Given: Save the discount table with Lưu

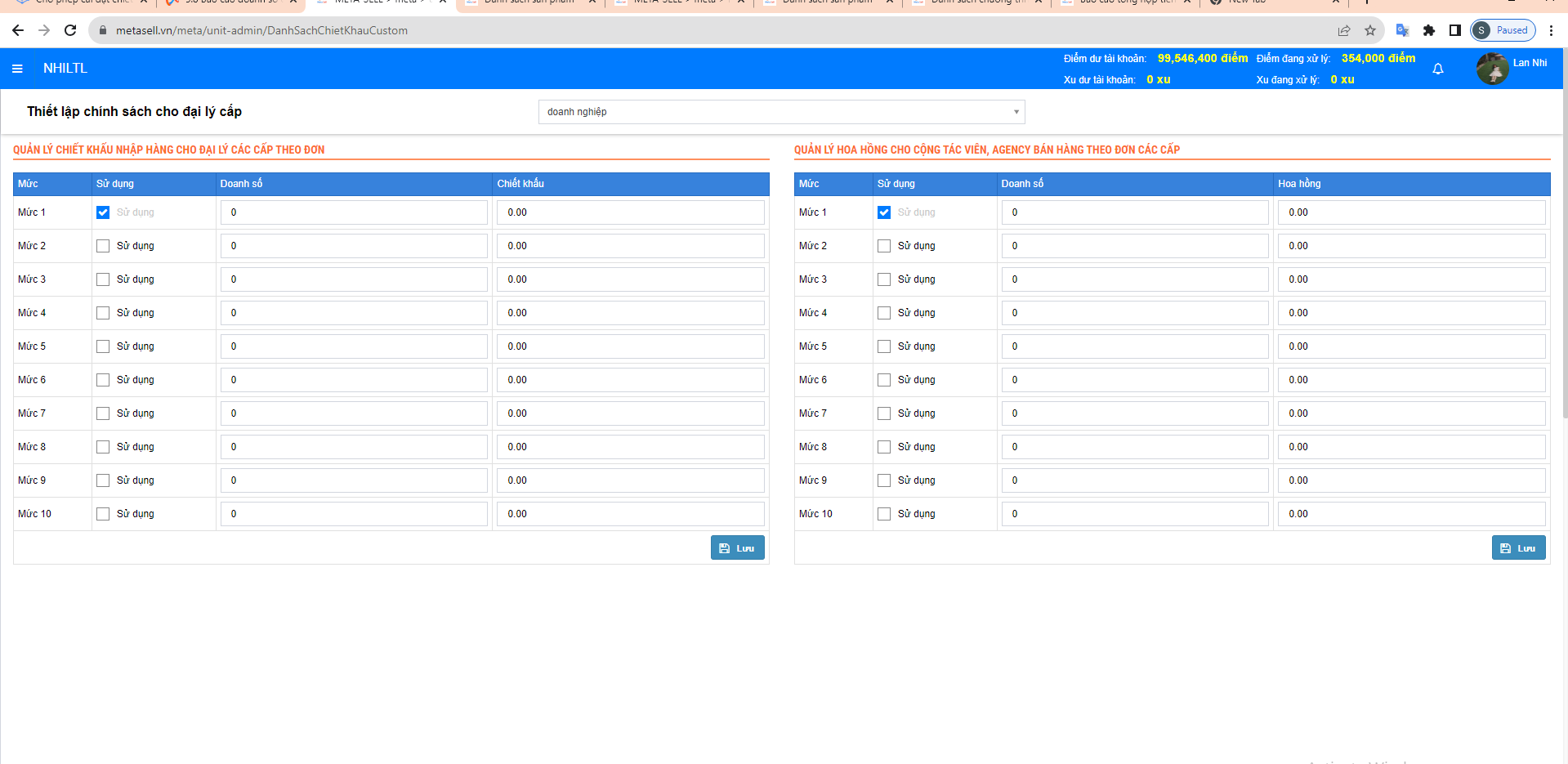Looking at the screenshot, I should [x=737, y=548].
